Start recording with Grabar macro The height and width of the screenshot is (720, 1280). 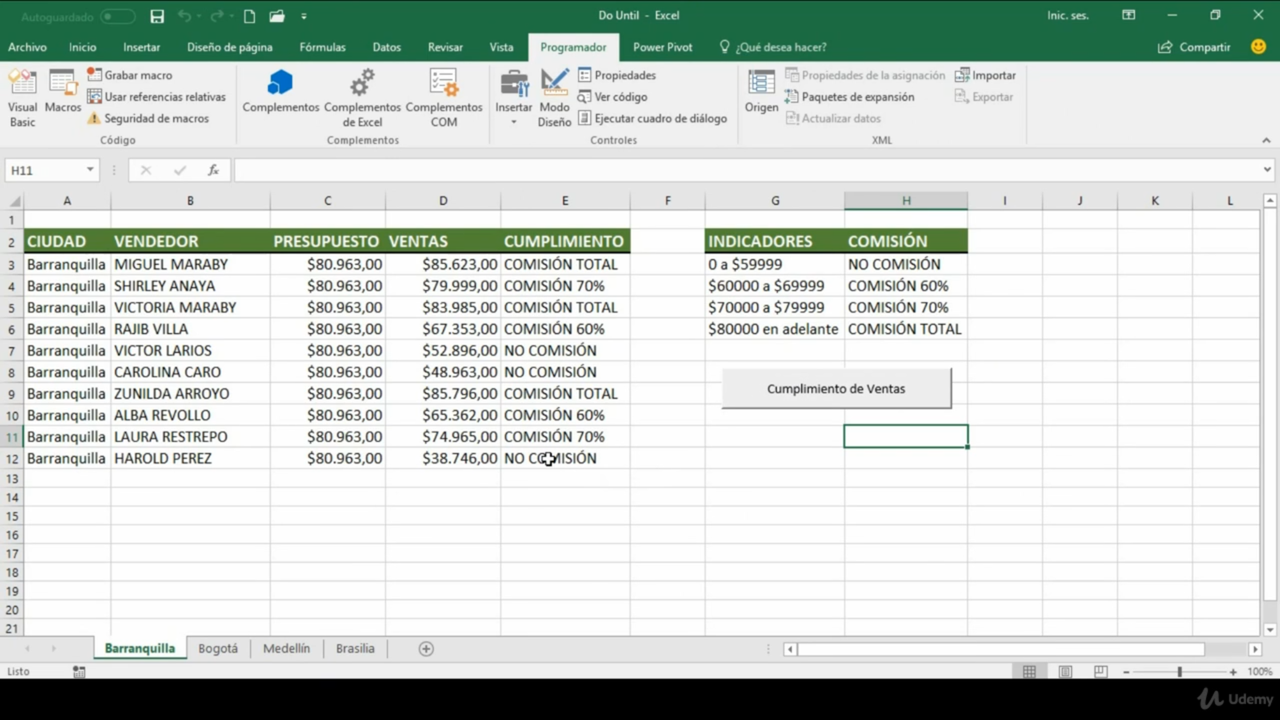[x=129, y=75]
